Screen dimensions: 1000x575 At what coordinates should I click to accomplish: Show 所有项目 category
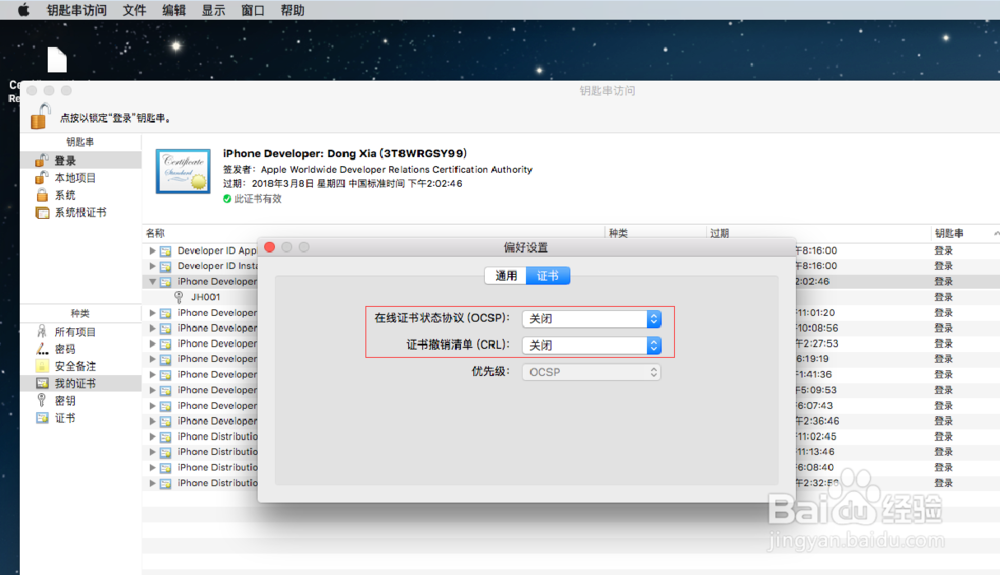(80, 331)
